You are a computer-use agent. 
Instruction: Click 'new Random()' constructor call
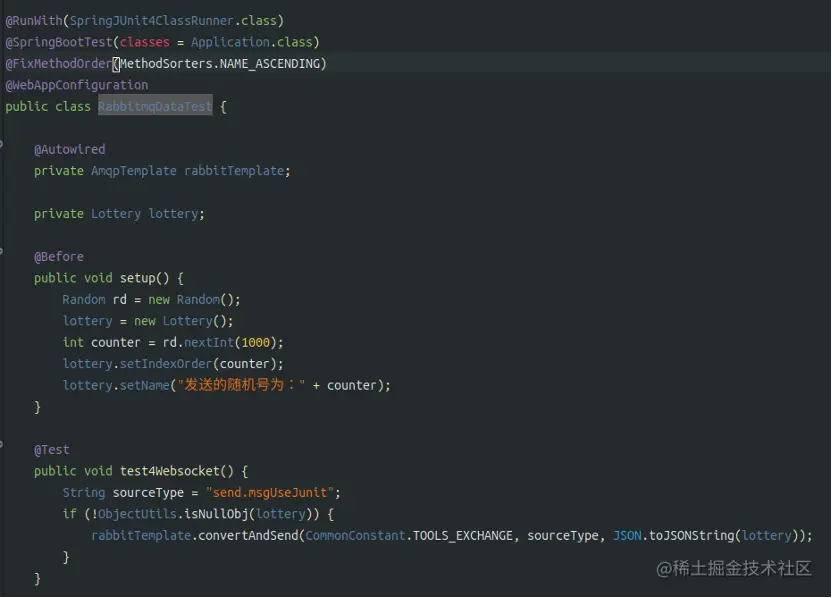click(x=191, y=300)
